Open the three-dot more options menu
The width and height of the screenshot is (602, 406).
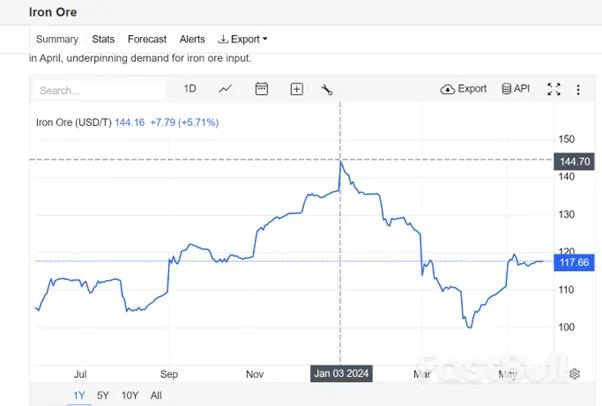tap(579, 89)
